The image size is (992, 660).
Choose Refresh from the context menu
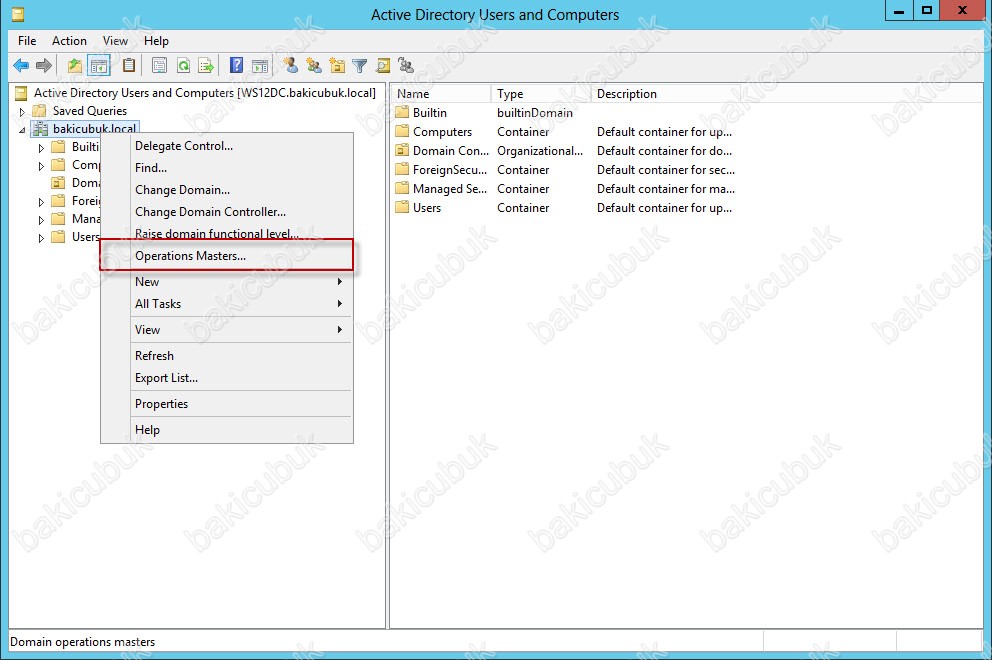(227, 356)
